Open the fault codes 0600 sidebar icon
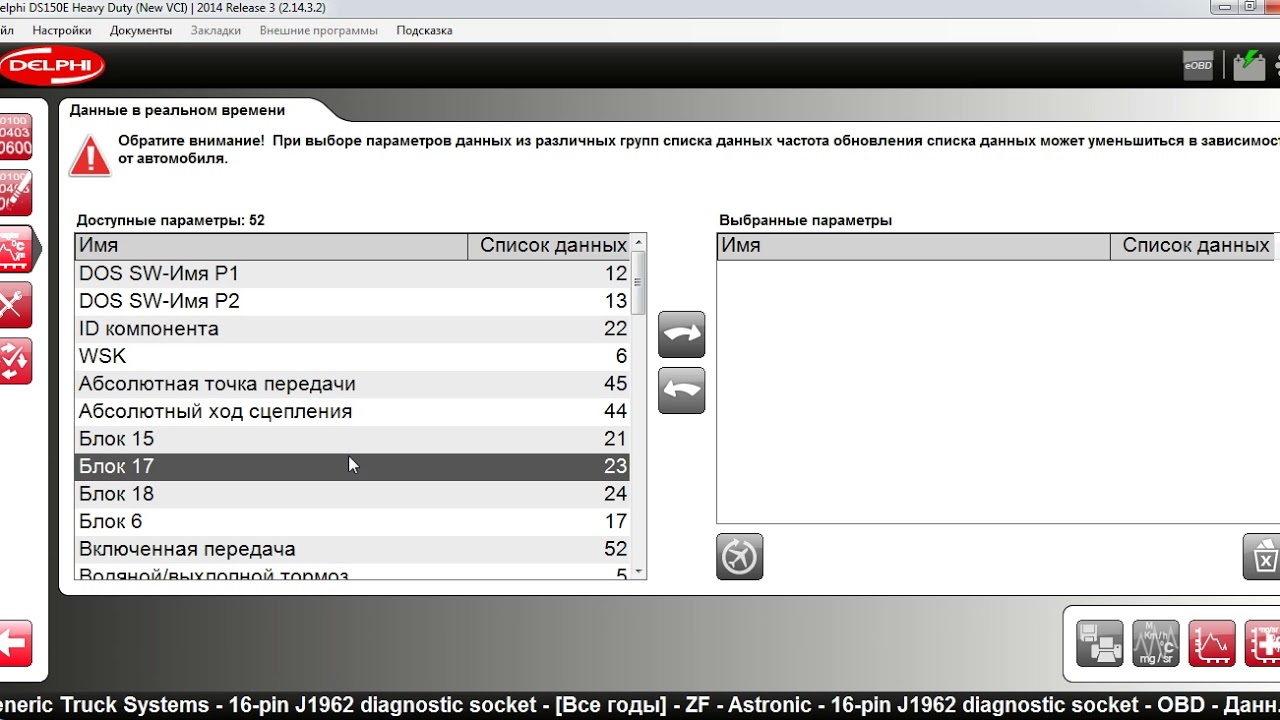The width and height of the screenshot is (1280, 720). pyautogui.click(x=16, y=137)
